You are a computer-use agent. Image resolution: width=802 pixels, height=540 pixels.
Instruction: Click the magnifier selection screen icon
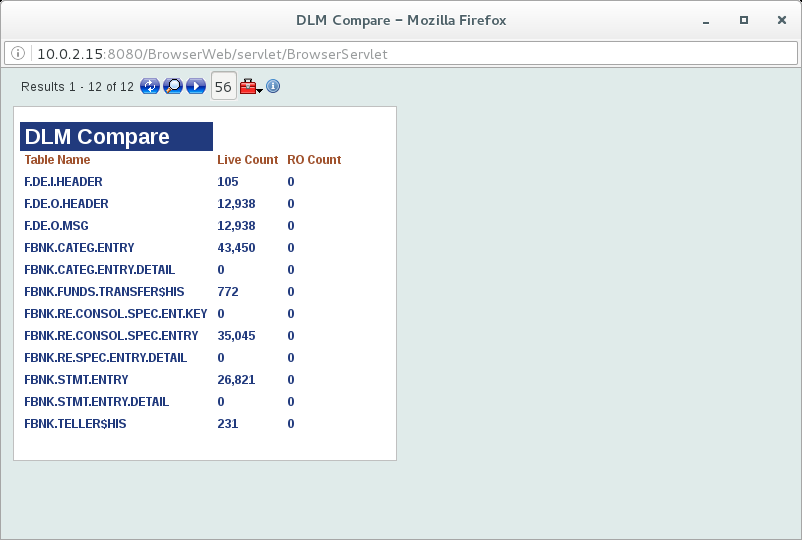(x=173, y=87)
